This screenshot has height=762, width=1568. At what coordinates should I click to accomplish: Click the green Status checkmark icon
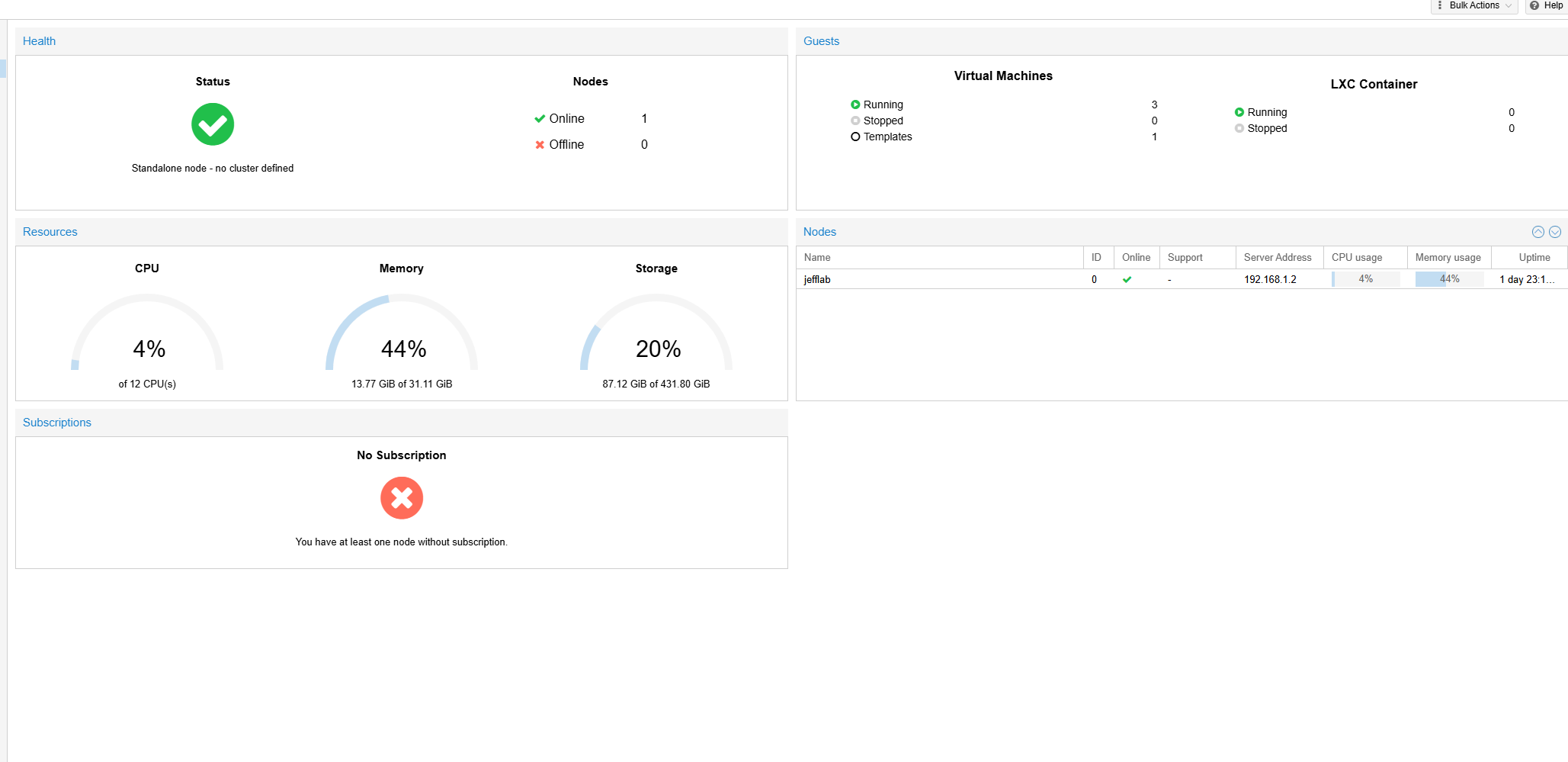click(x=213, y=124)
